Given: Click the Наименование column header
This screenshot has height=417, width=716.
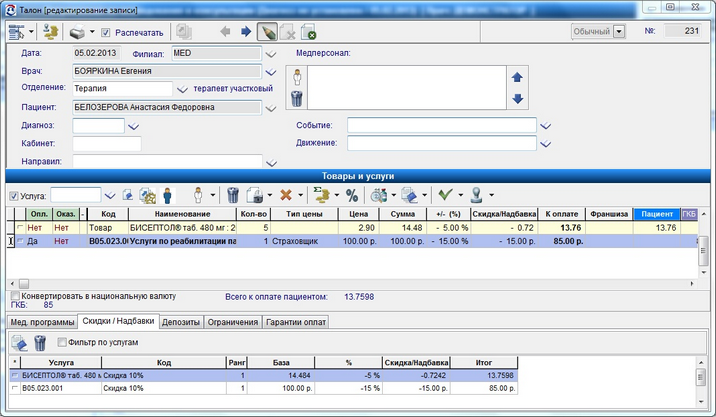Looking at the screenshot, I should click(x=182, y=214).
